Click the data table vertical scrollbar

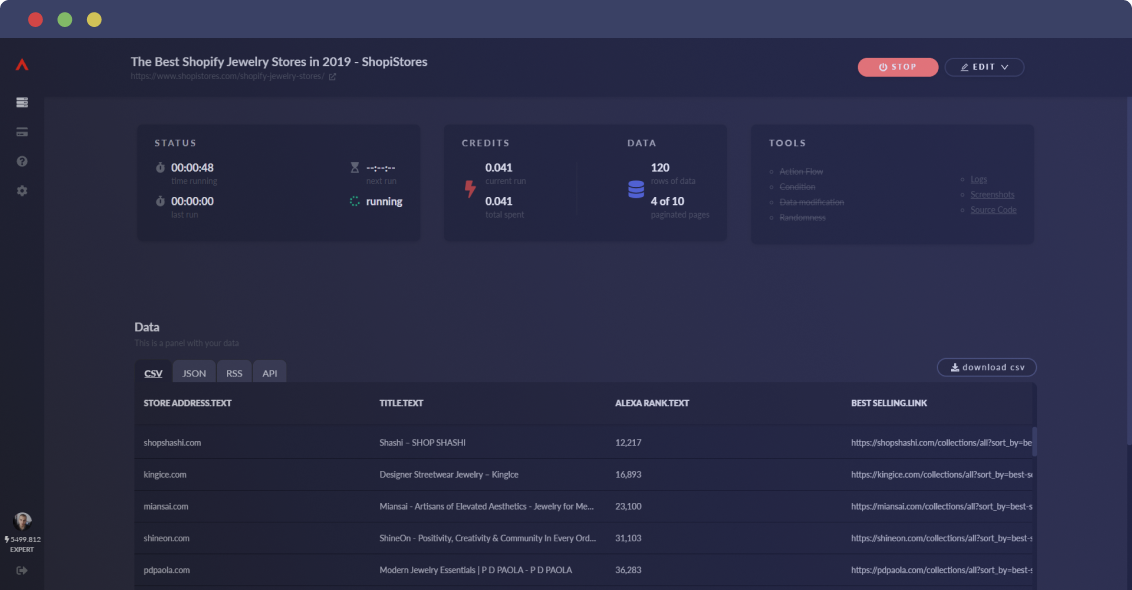[x=1035, y=442]
